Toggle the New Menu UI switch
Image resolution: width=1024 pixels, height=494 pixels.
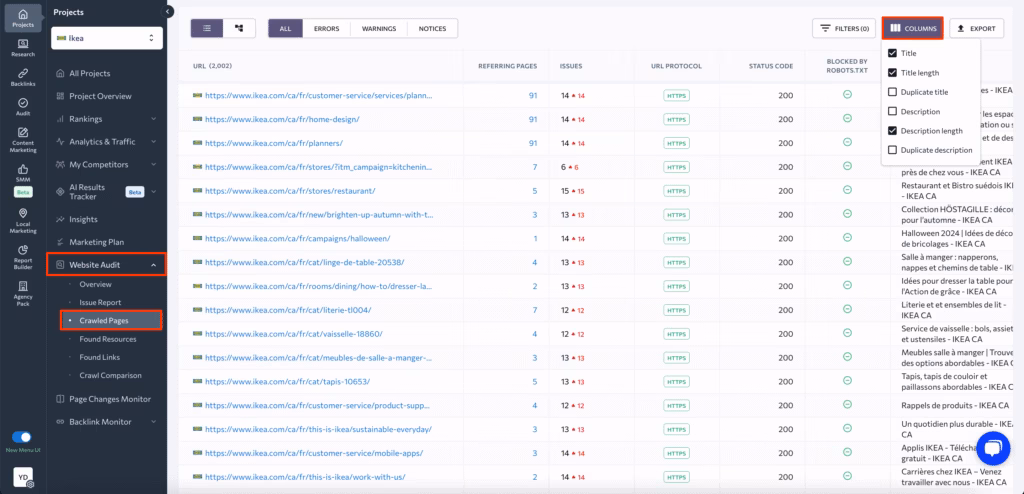pos(21,437)
